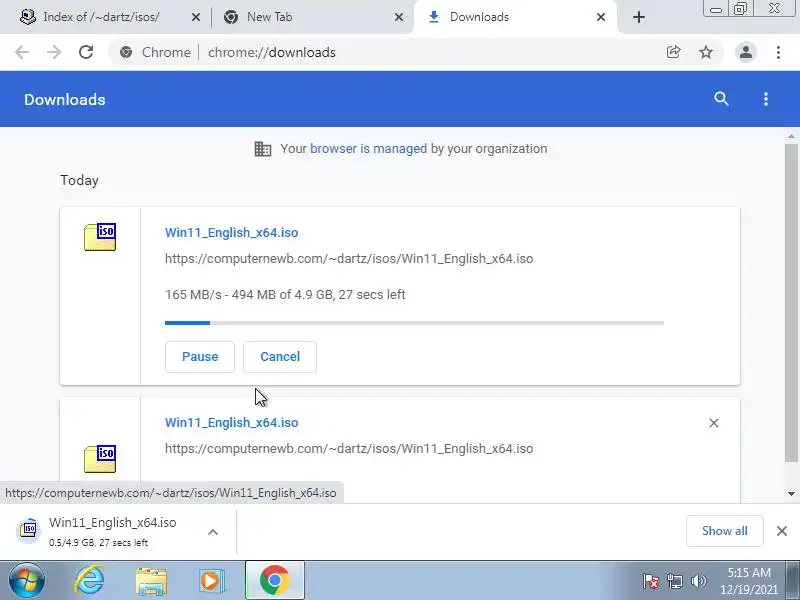Viewport: 800px width, 600px height.
Task: Click the Show desktop strip beside the clock
Action: coord(794,580)
